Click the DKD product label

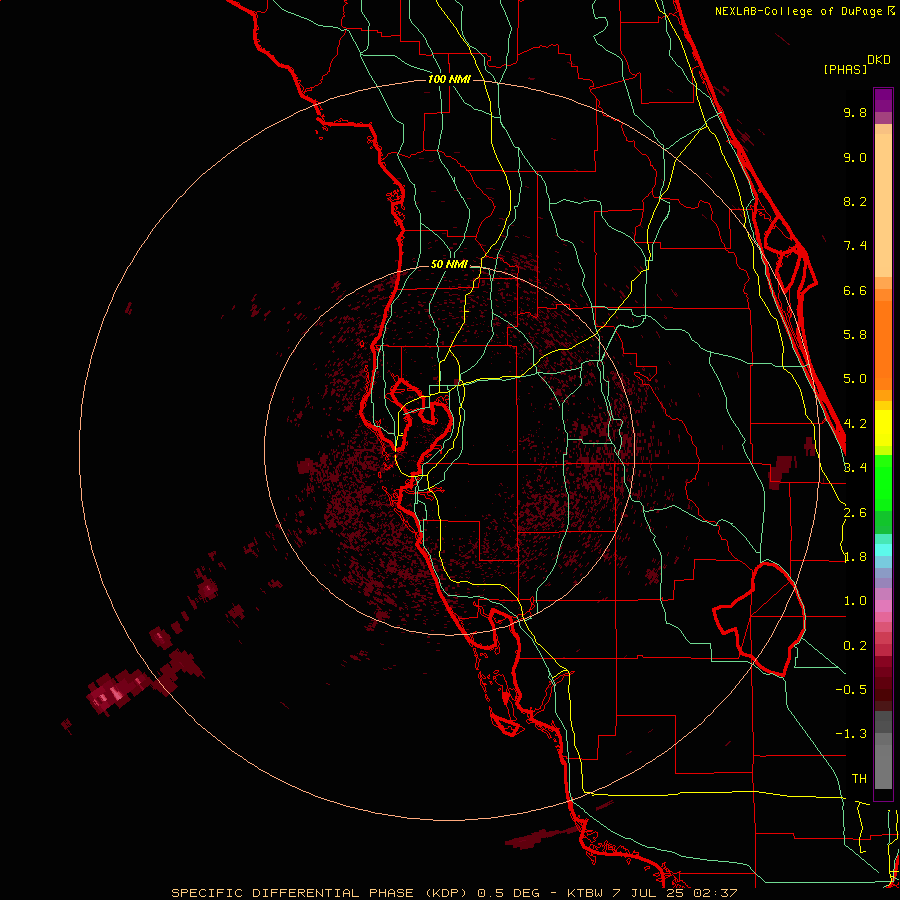pos(879,60)
